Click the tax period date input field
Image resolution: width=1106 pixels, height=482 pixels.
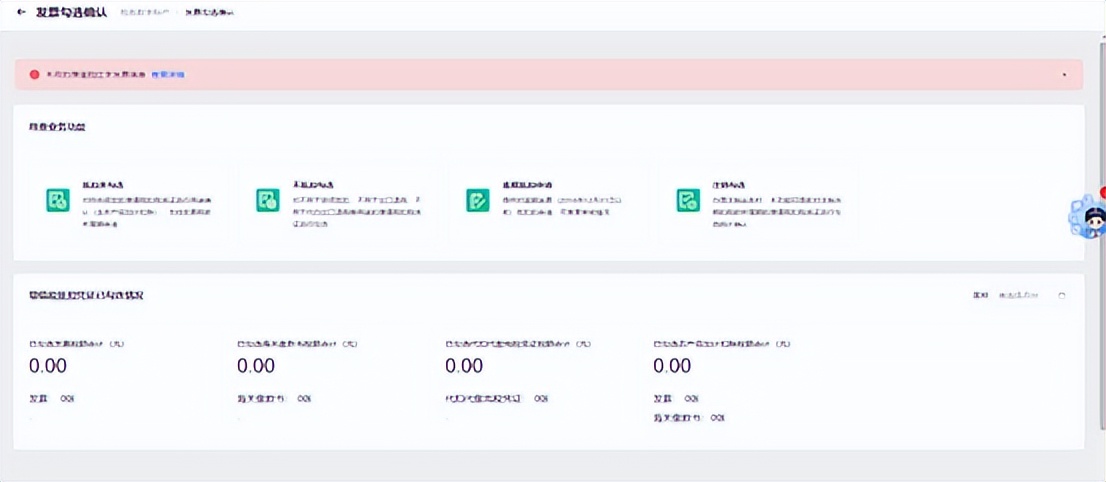click(x=1018, y=296)
